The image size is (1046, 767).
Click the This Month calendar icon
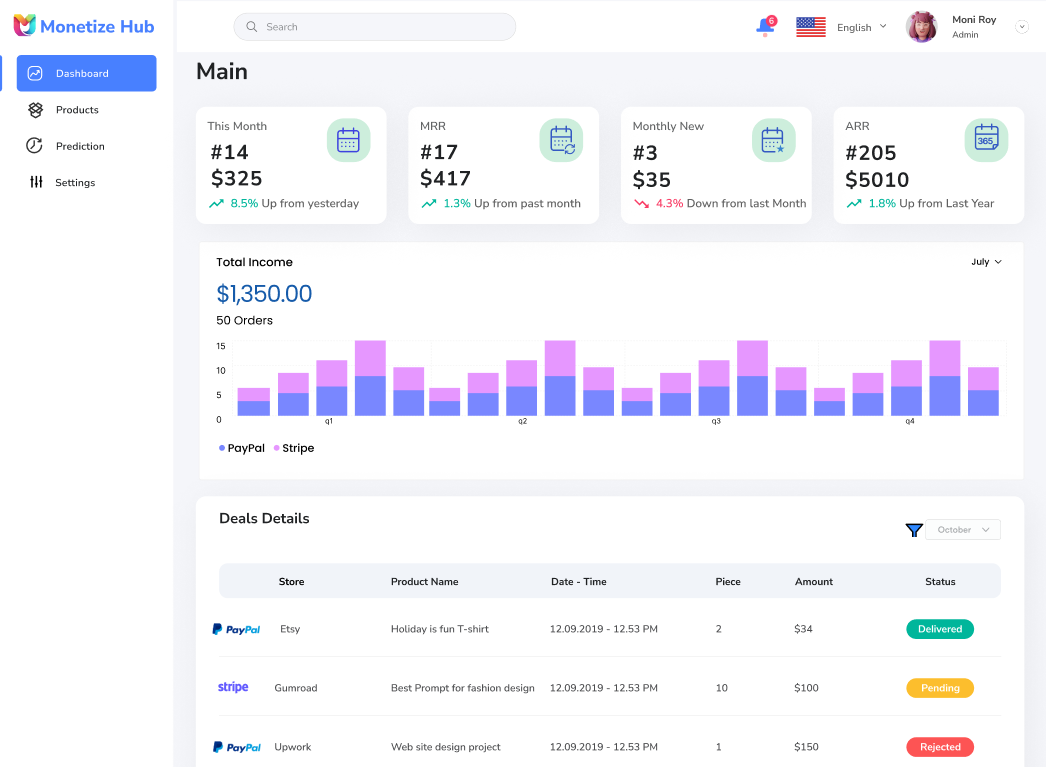pyautogui.click(x=348, y=140)
